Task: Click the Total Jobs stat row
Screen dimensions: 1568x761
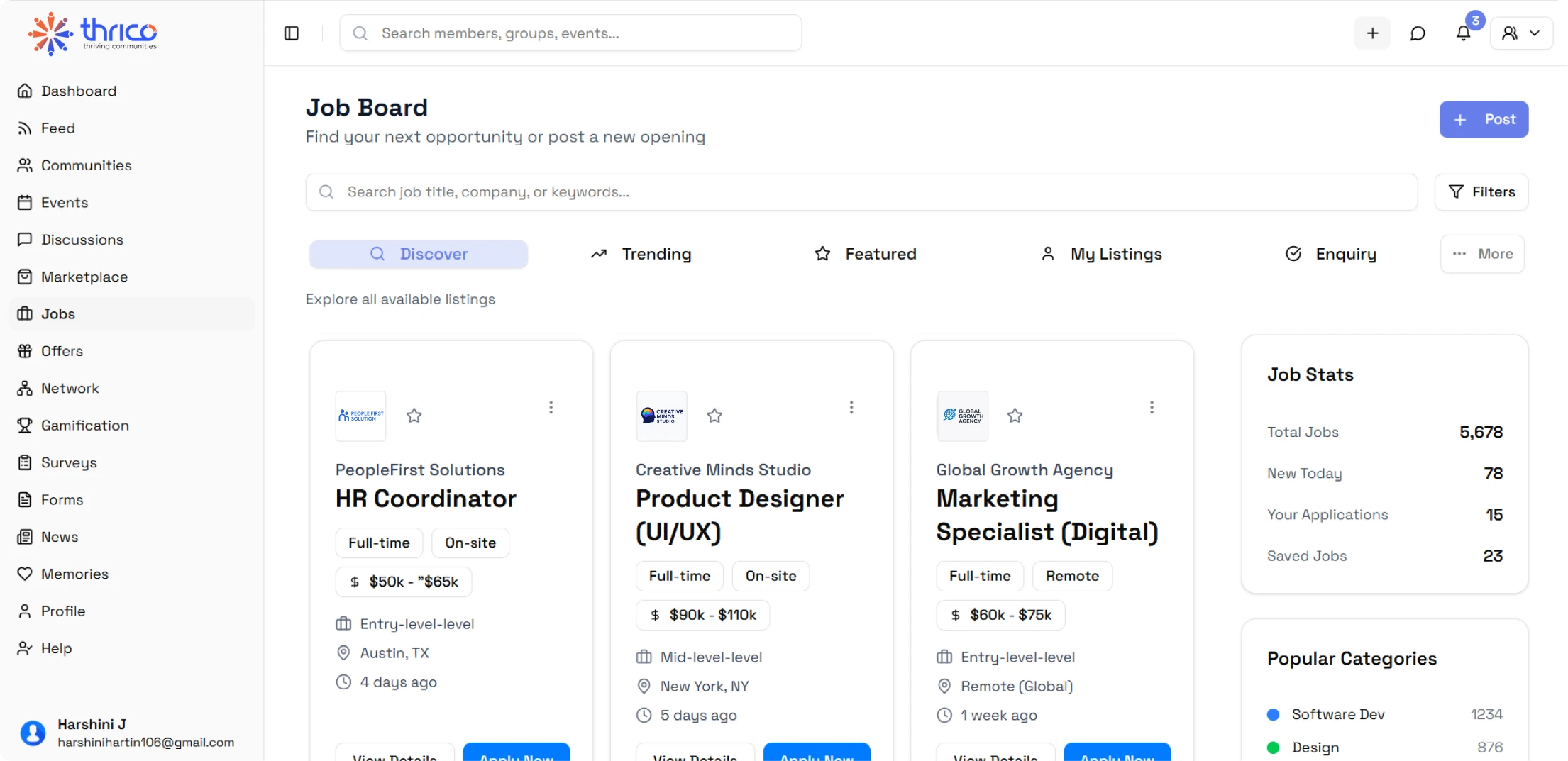Action: tap(1385, 432)
